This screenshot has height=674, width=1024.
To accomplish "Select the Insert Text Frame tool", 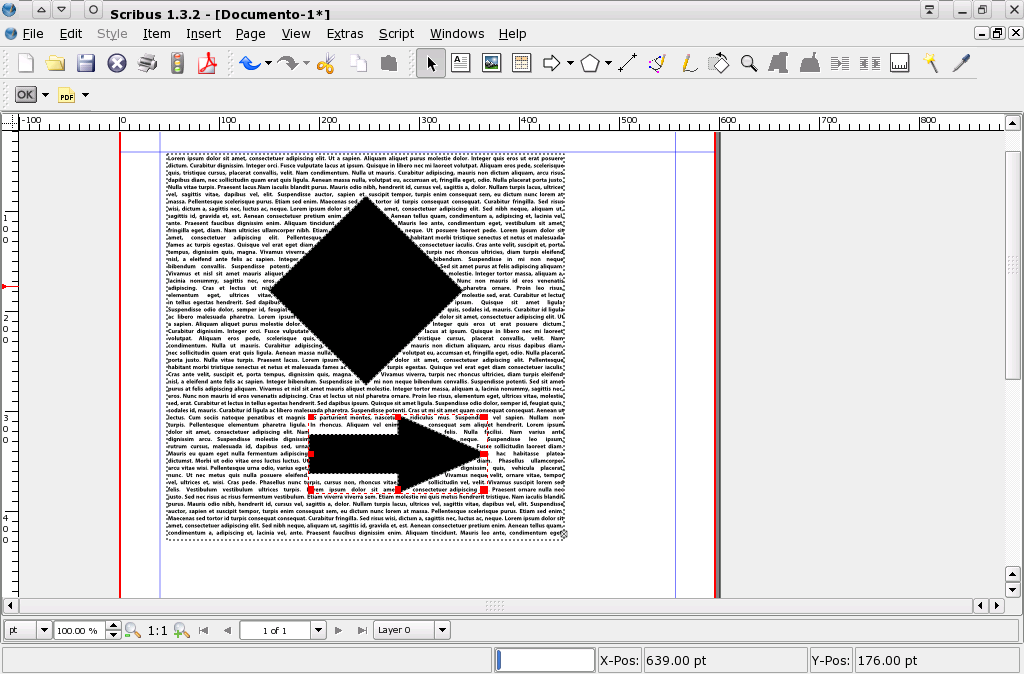I will (x=461, y=63).
